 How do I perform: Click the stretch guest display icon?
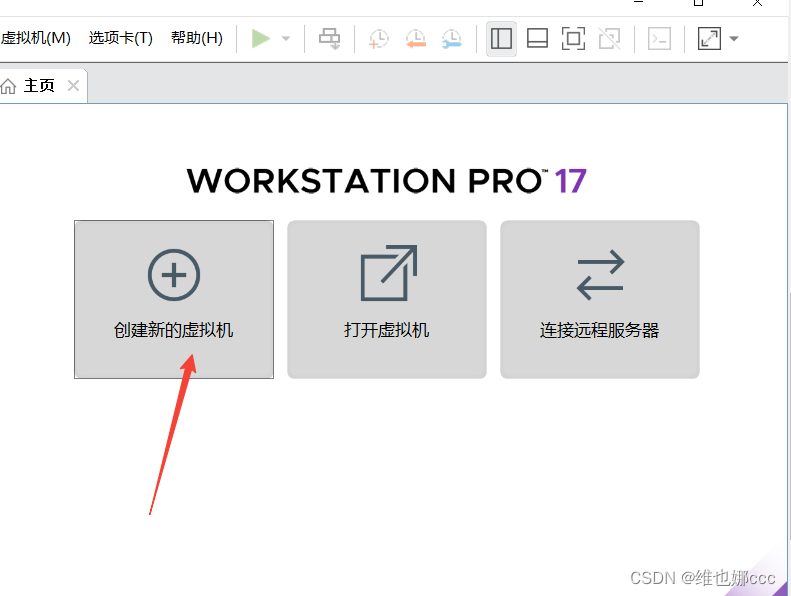point(709,38)
